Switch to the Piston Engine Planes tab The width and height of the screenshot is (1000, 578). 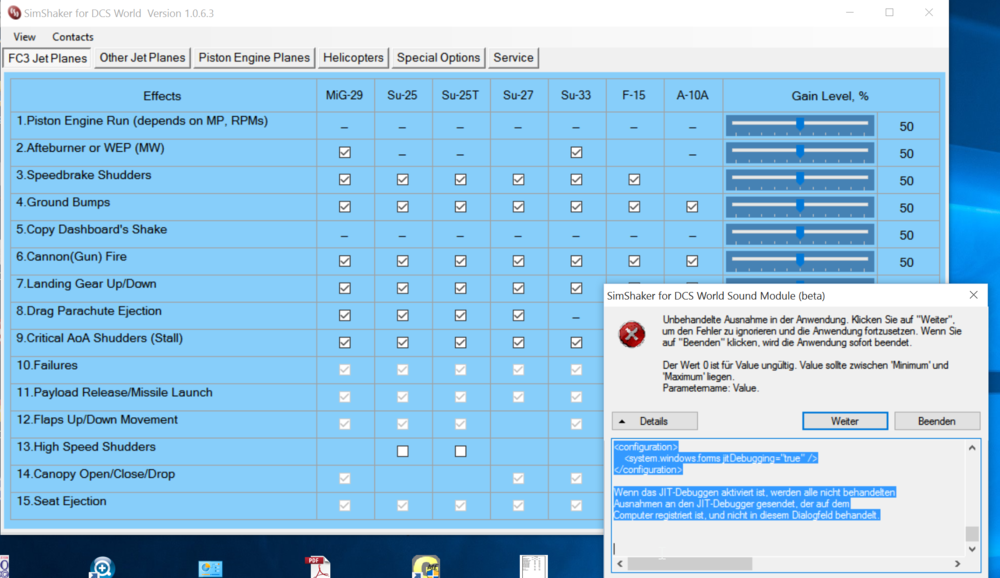(x=254, y=57)
